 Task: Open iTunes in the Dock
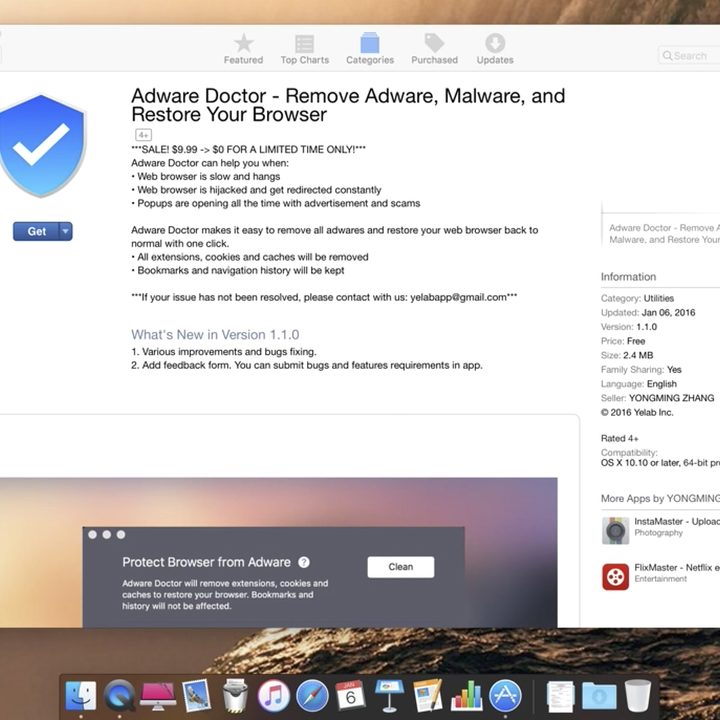tap(273, 696)
